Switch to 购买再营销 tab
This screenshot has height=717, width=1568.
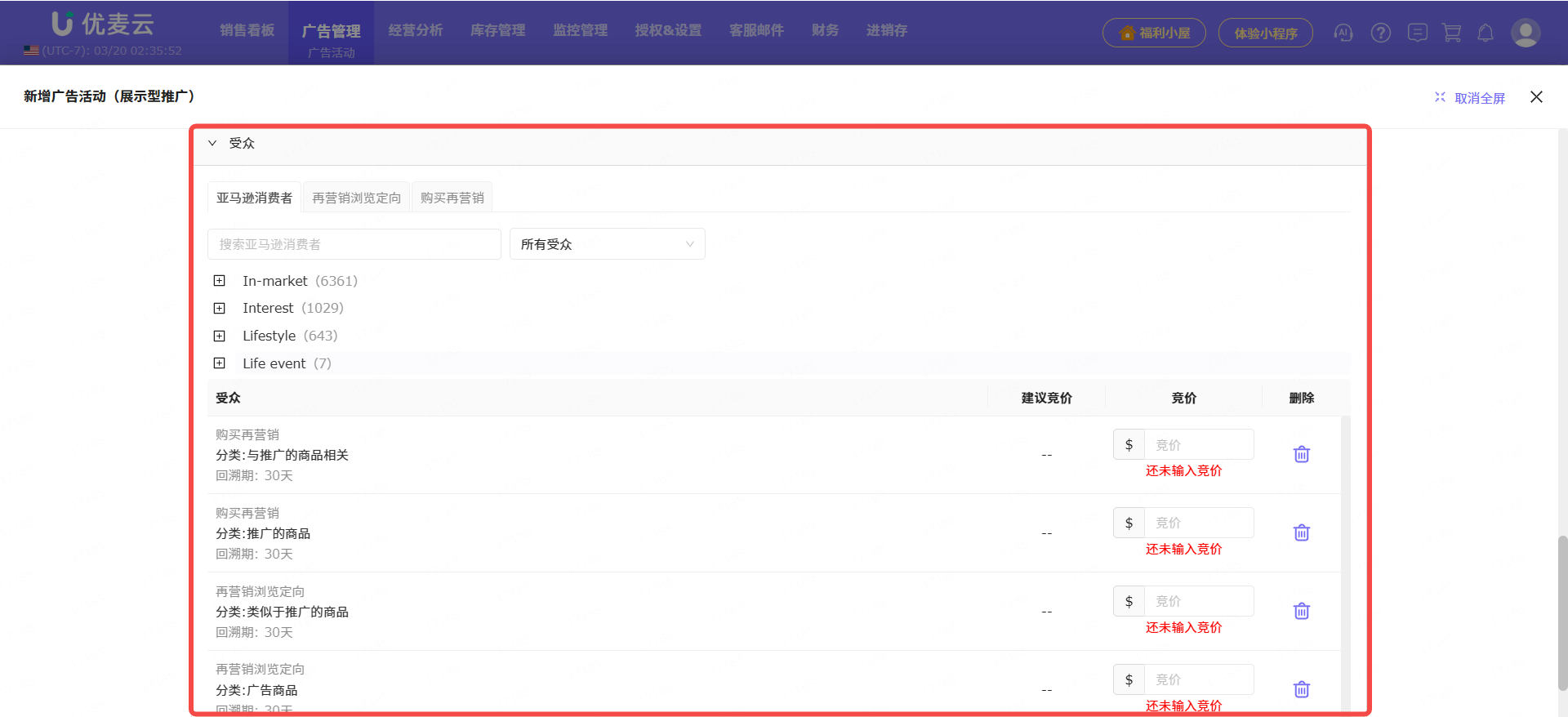tap(452, 198)
